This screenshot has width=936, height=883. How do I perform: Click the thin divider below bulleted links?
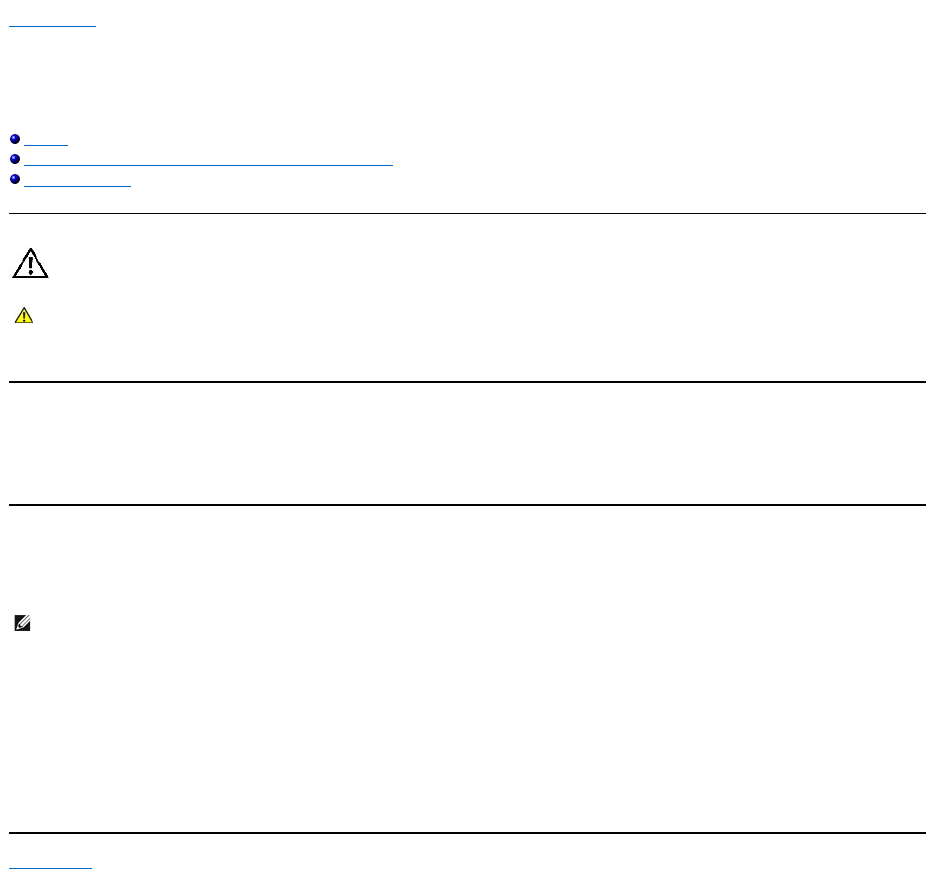[467, 213]
